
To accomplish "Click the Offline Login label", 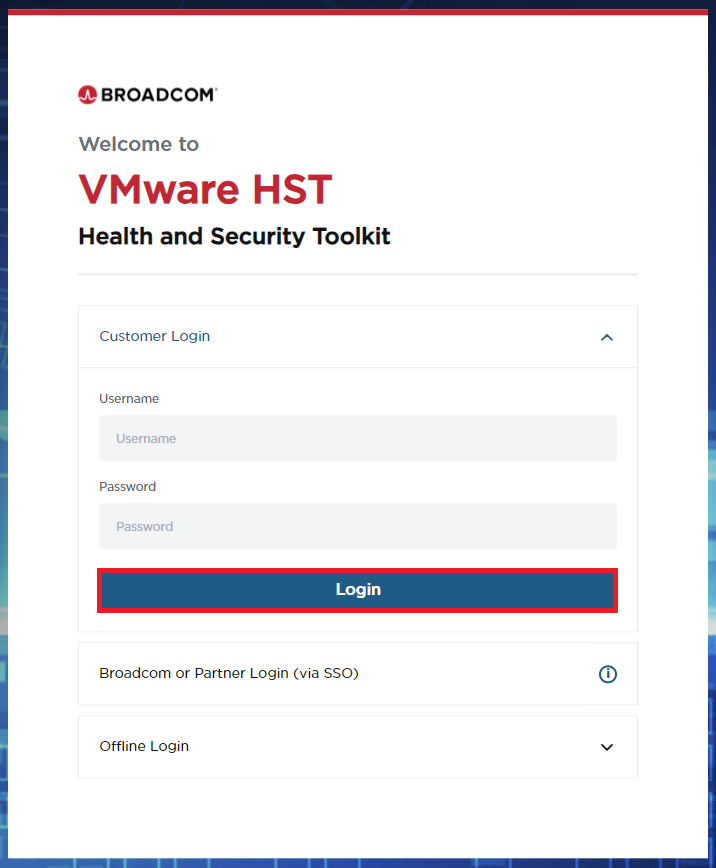I will coord(144,746).
